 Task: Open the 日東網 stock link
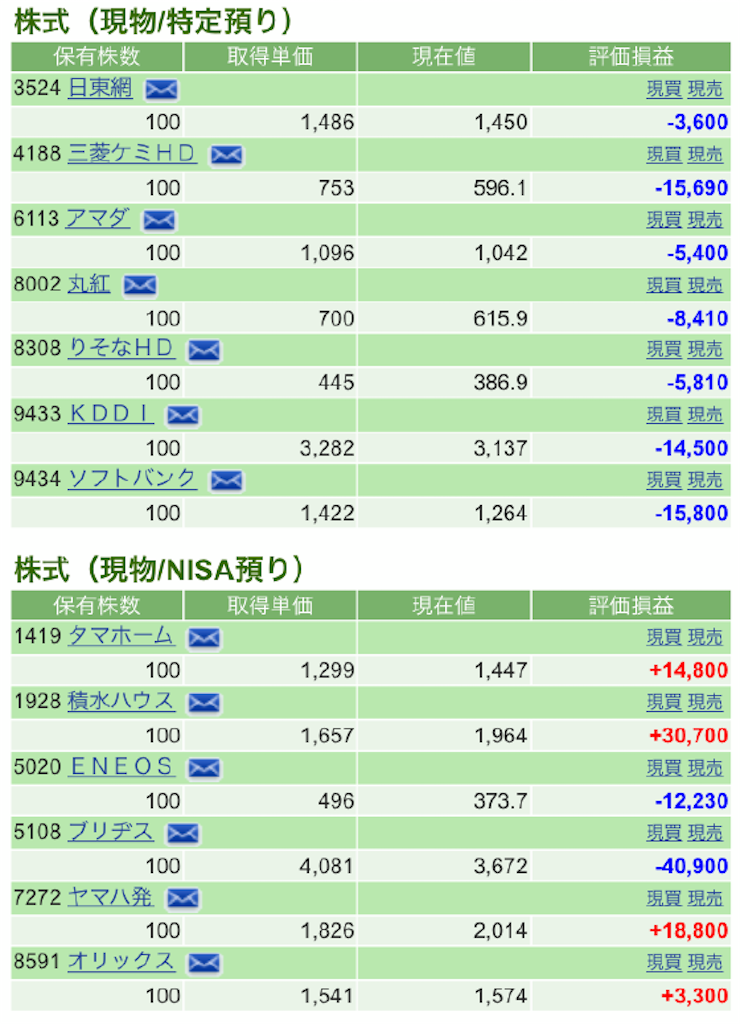[100, 88]
